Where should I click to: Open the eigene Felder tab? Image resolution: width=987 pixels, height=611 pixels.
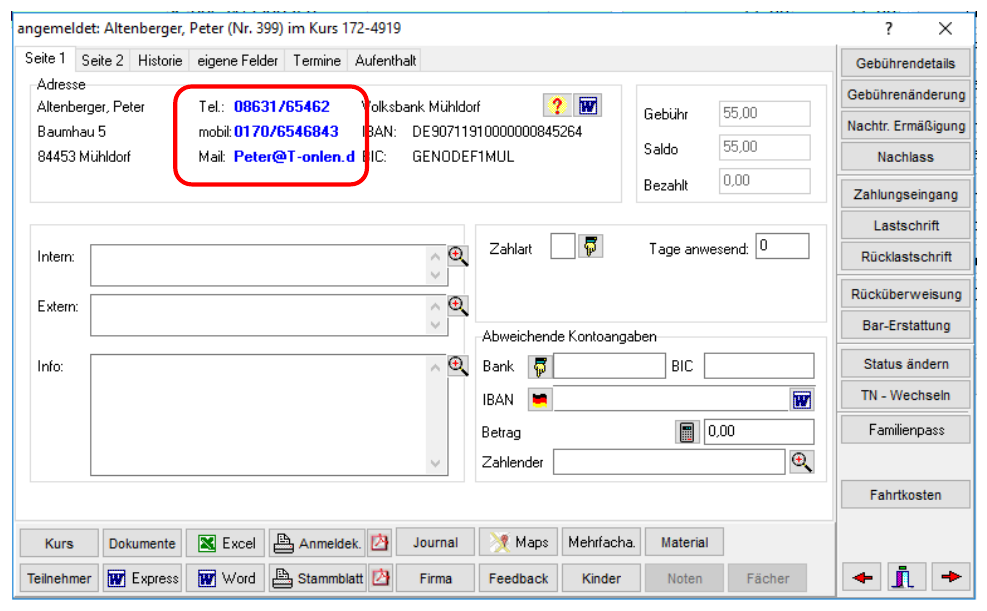click(x=237, y=60)
